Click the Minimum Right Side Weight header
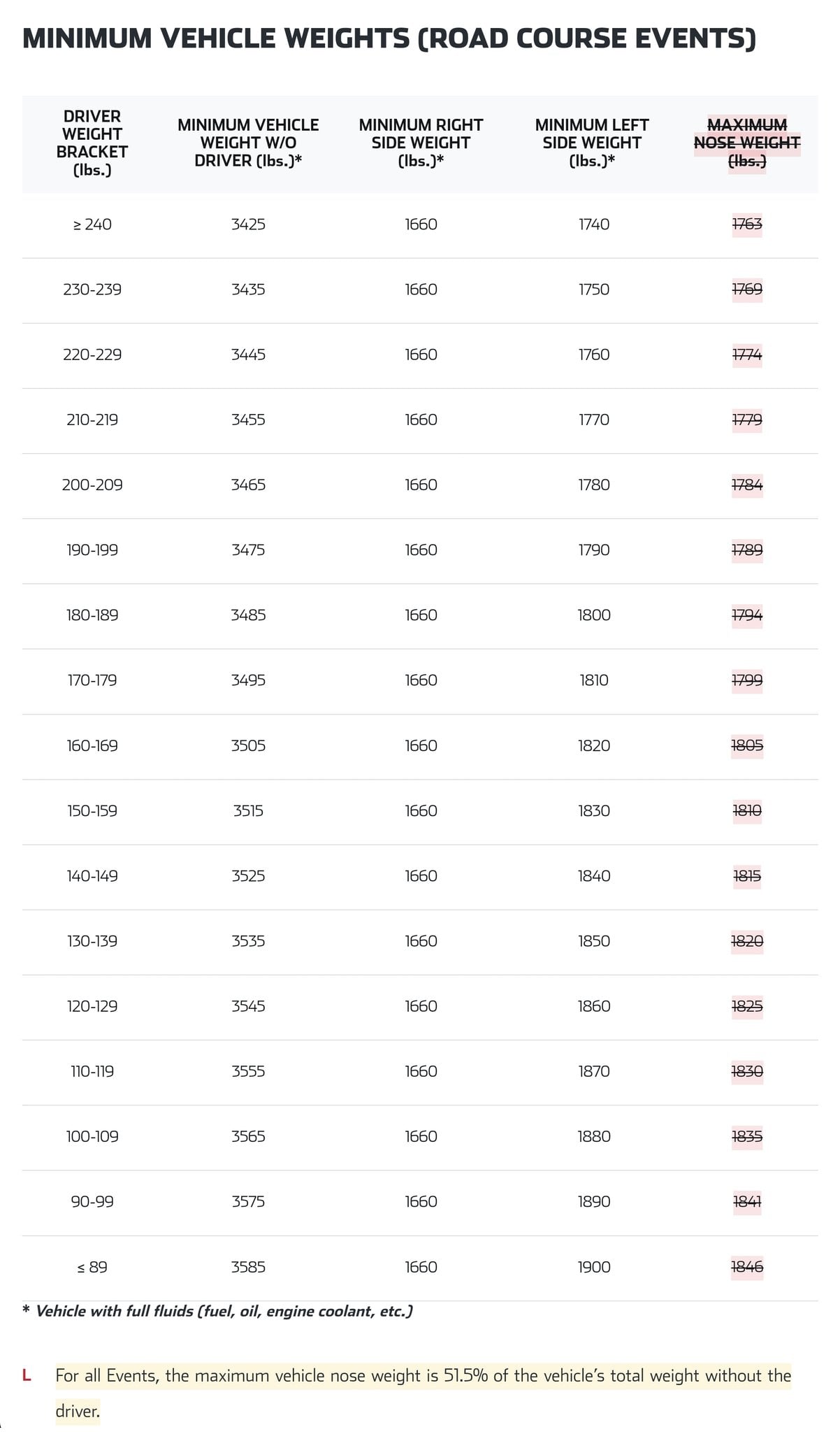 [x=421, y=143]
